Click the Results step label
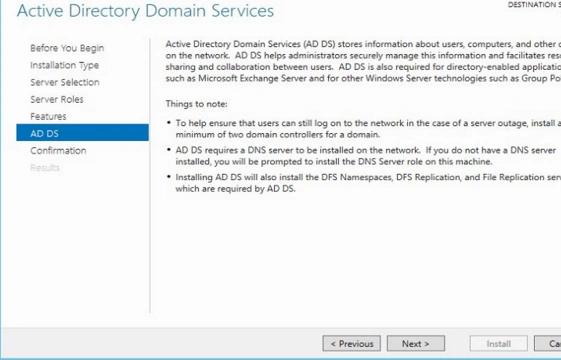This screenshot has height=360, width=561. click(45, 167)
